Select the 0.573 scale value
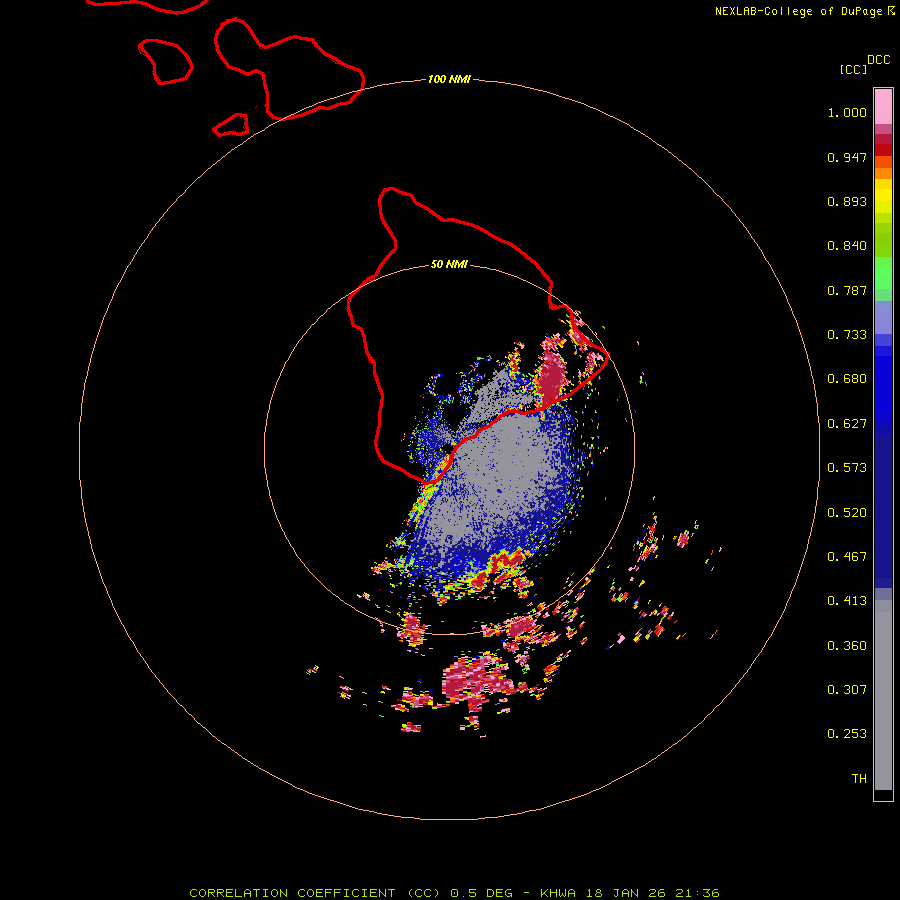 (x=847, y=468)
